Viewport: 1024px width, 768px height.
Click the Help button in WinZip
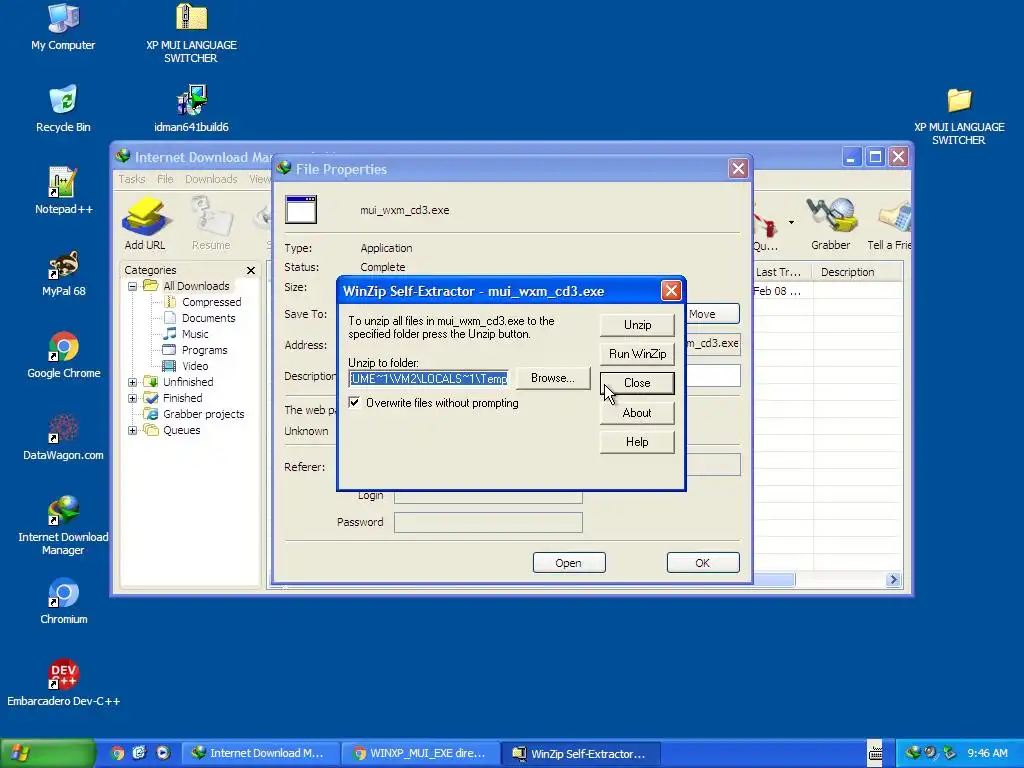tap(637, 442)
